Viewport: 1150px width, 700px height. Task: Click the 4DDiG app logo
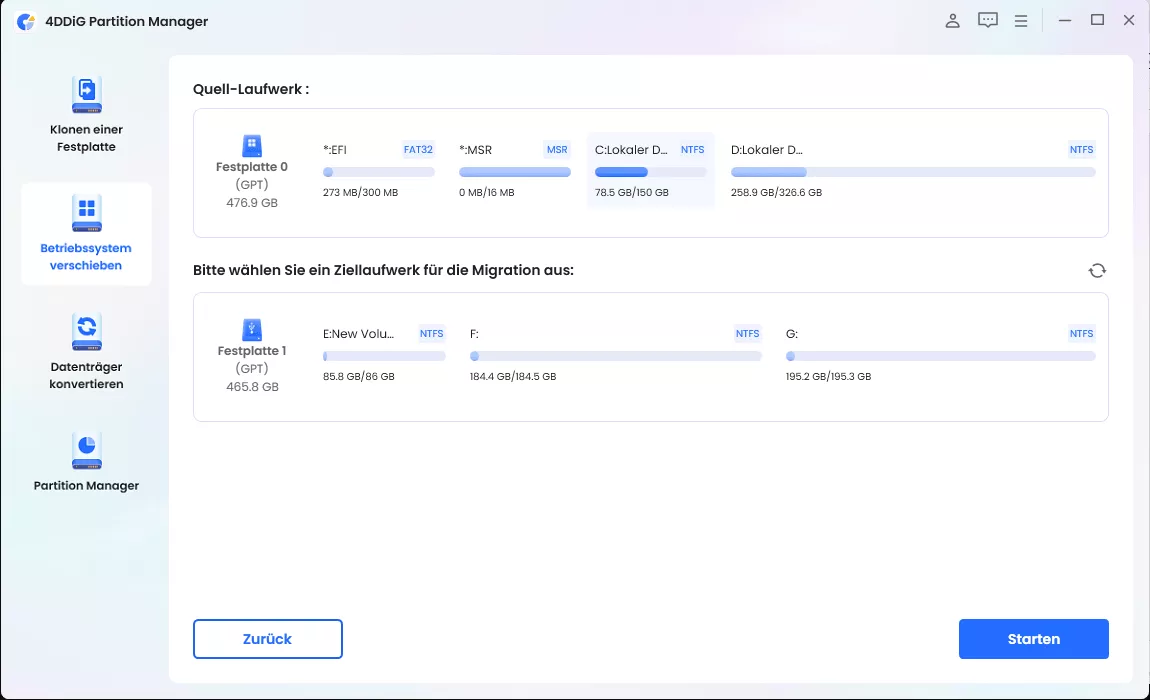26,21
